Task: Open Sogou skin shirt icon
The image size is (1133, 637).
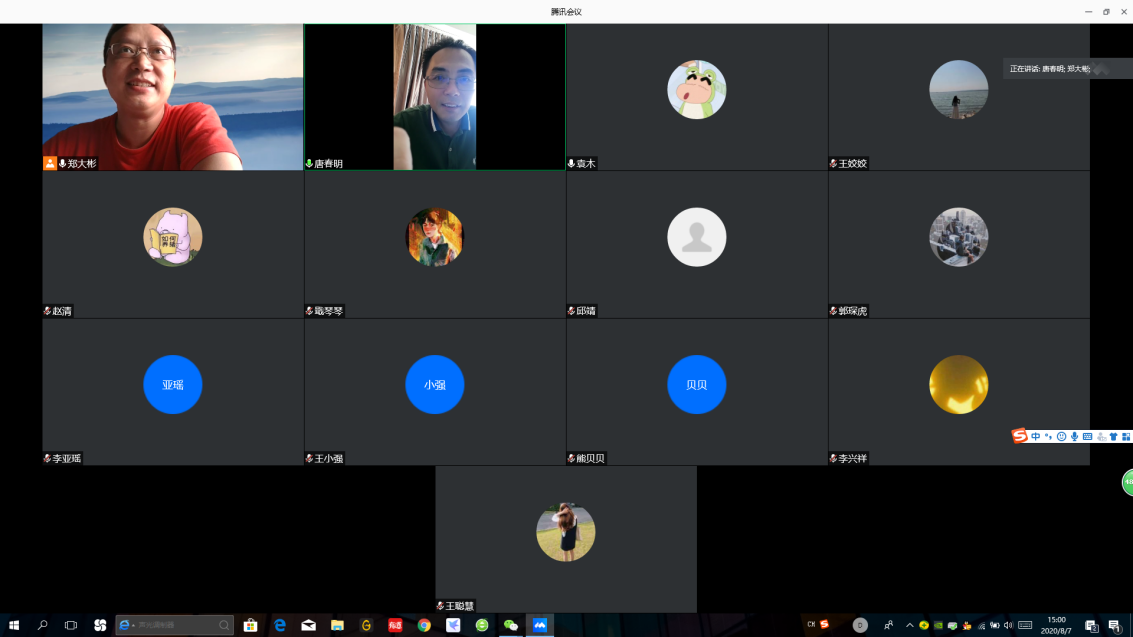Action: point(1113,436)
